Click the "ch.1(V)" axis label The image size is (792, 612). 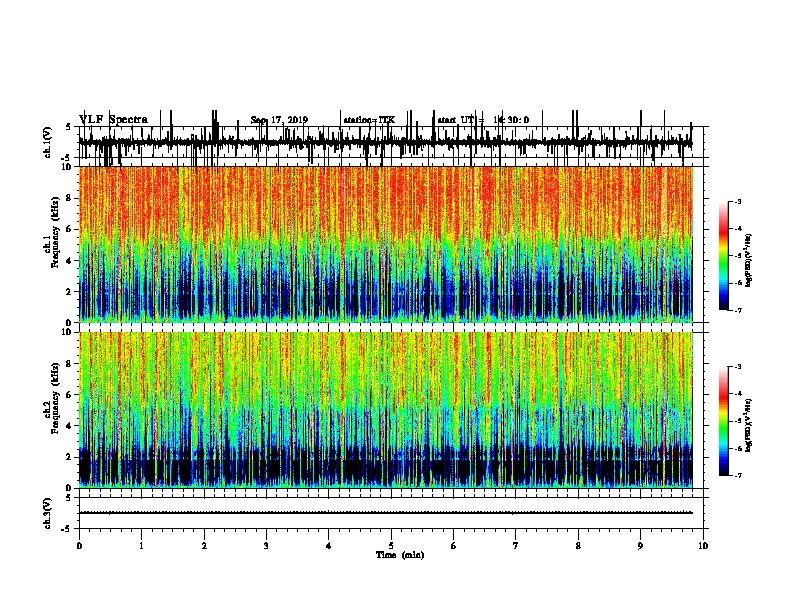pos(48,142)
